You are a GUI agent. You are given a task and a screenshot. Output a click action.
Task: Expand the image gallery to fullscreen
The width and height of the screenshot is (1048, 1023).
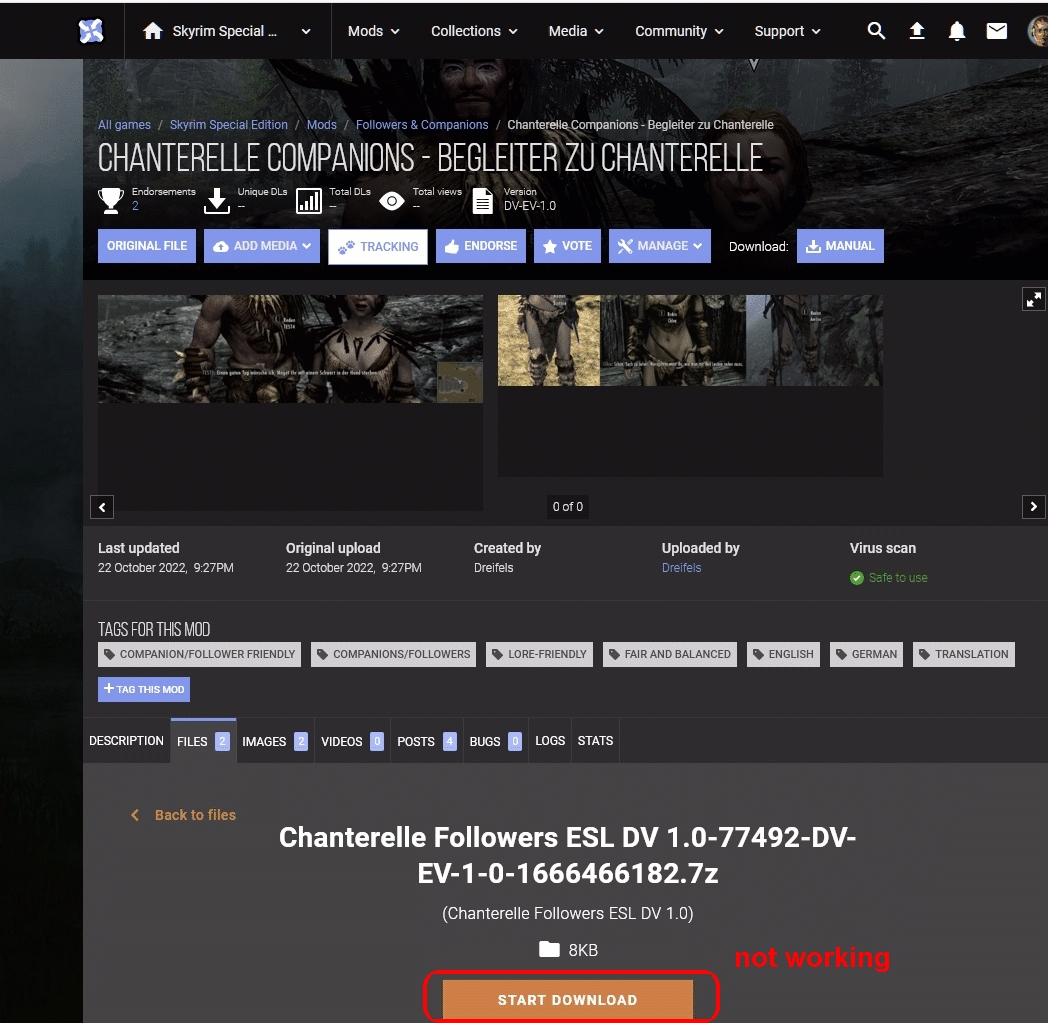click(x=1033, y=299)
